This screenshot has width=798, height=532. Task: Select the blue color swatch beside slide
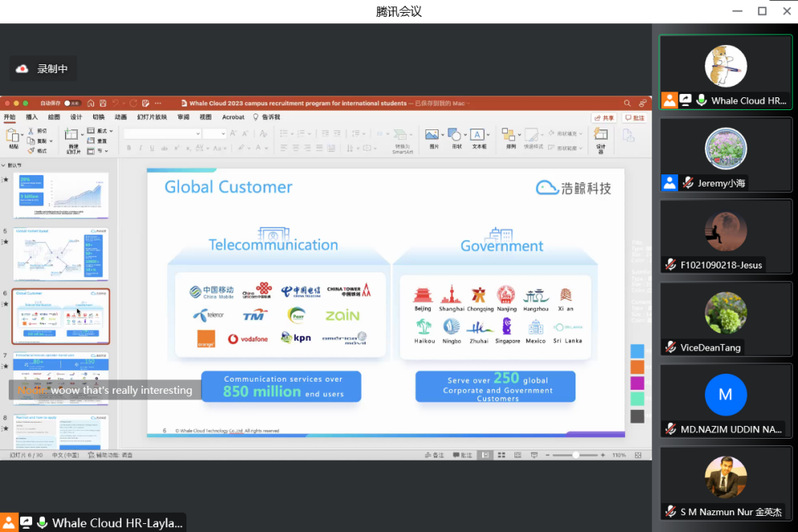(x=637, y=351)
